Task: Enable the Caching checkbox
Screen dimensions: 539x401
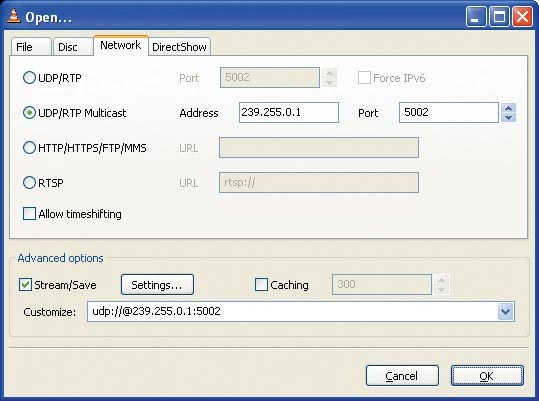Action: point(261,285)
